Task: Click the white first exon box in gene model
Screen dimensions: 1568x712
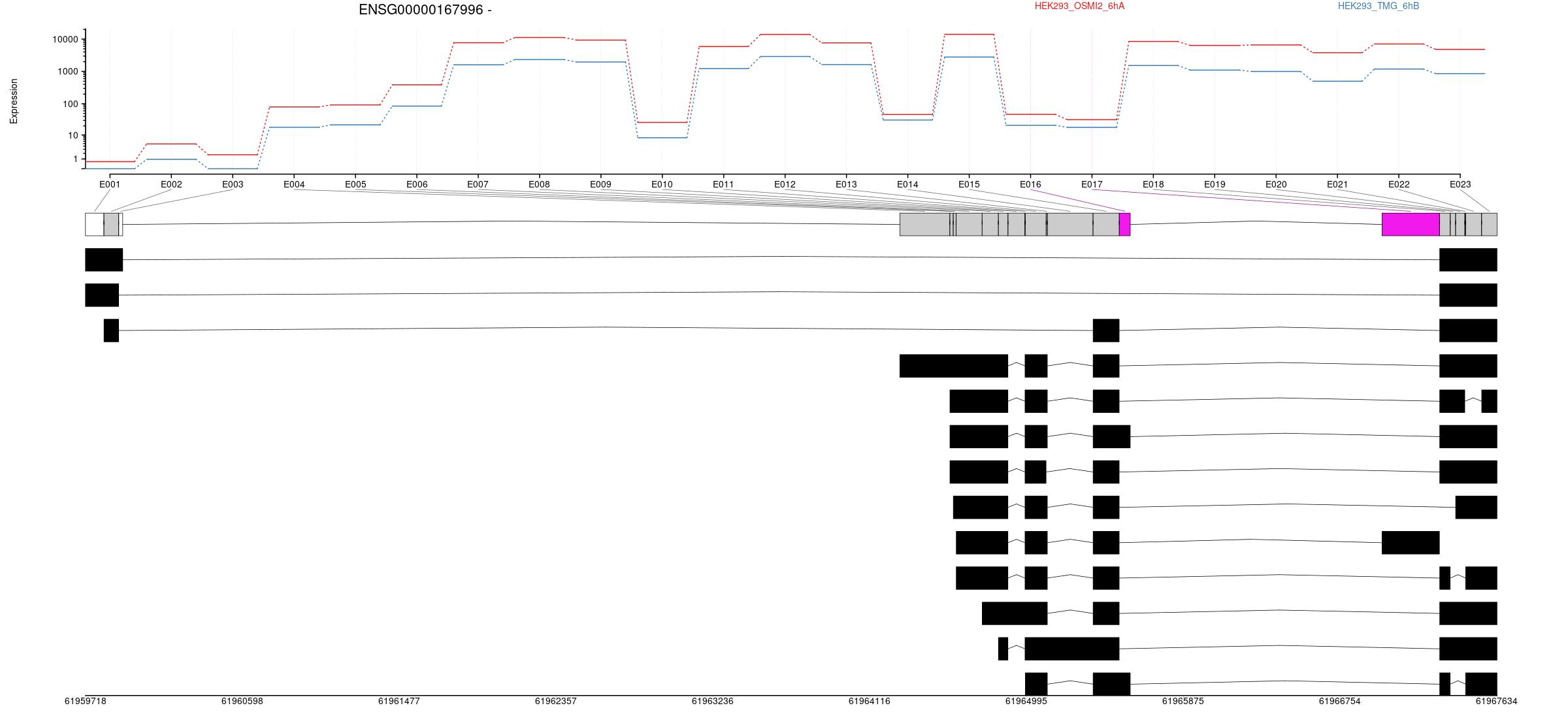Action: tap(94, 224)
